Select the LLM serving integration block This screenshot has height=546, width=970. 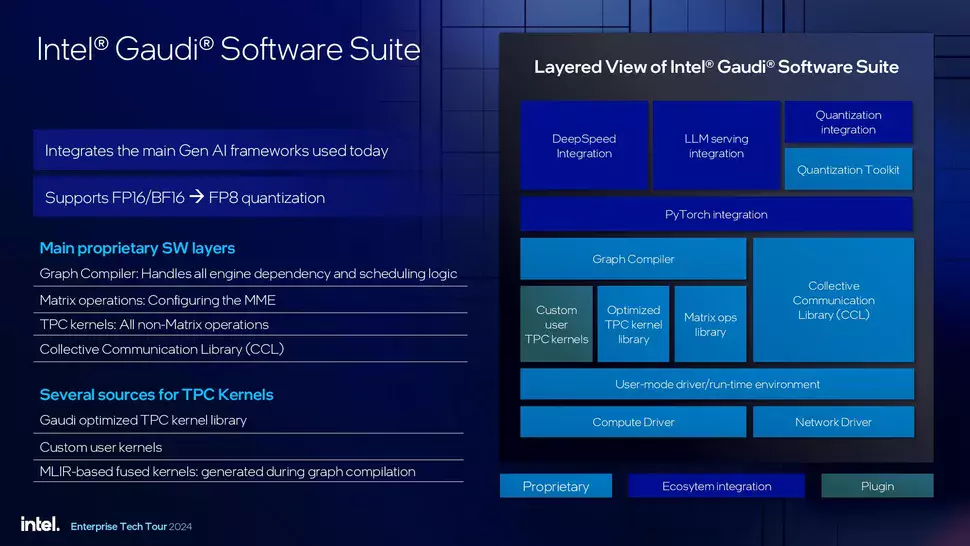coord(716,145)
